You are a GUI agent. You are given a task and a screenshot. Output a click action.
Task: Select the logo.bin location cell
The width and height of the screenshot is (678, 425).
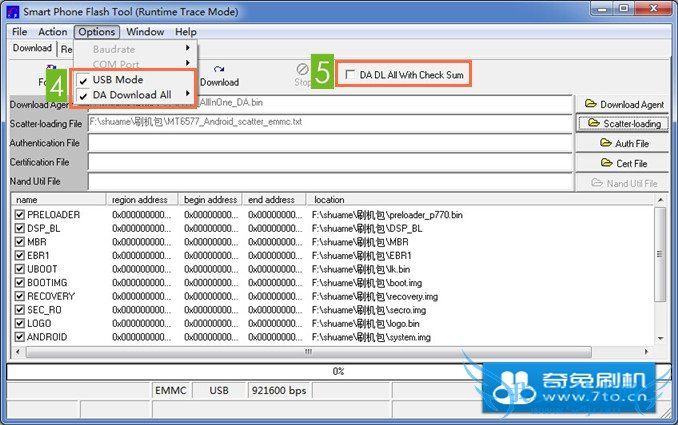(365, 323)
